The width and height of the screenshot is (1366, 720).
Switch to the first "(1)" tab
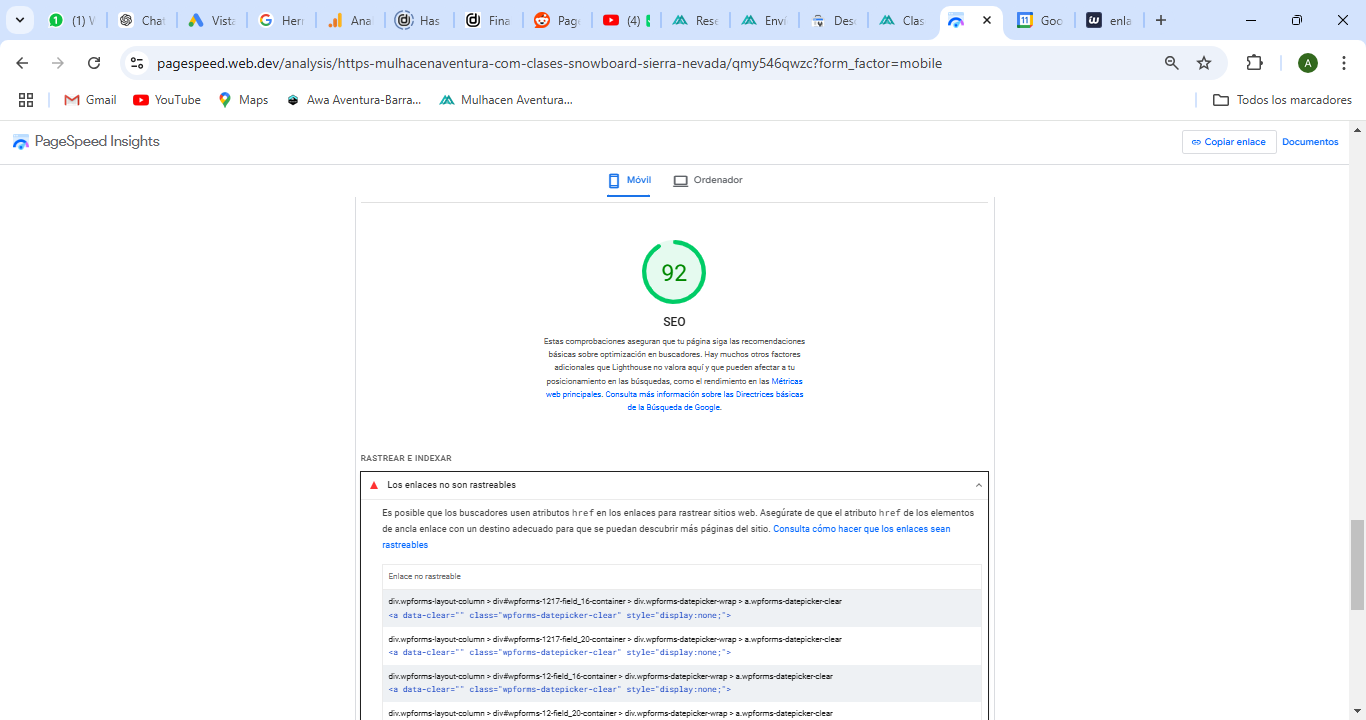tap(72, 20)
